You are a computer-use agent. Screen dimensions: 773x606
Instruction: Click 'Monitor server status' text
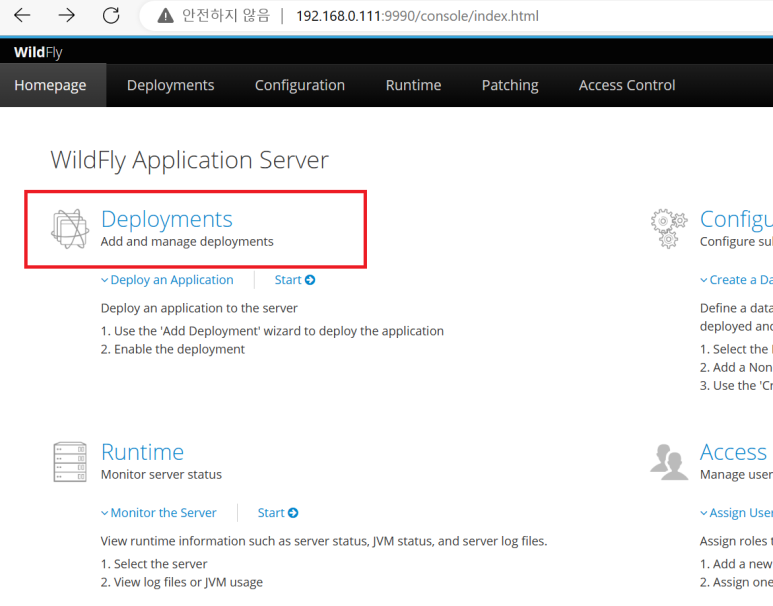click(x=161, y=474)
